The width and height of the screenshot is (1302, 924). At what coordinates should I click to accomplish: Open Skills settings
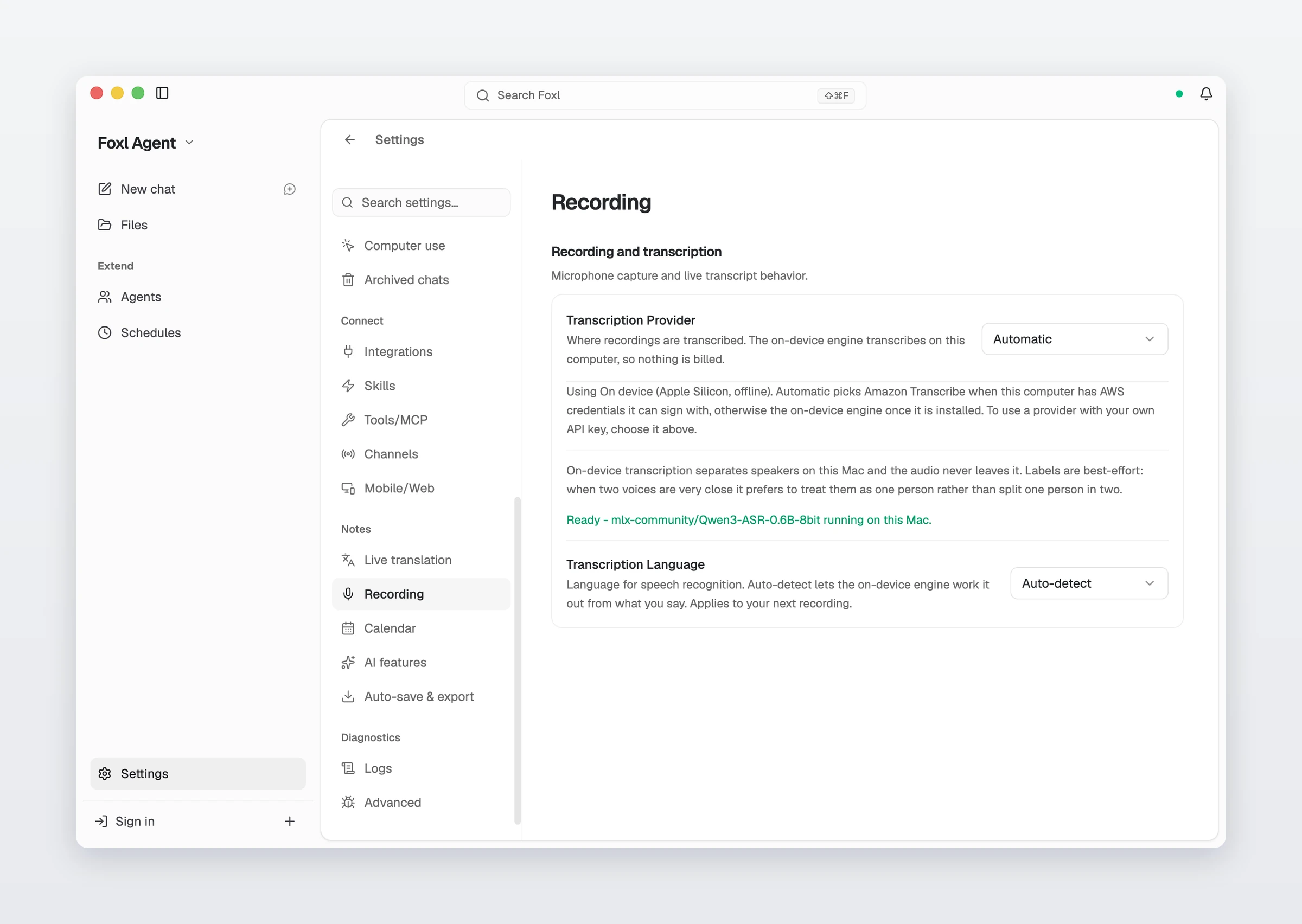coord(421,386)
